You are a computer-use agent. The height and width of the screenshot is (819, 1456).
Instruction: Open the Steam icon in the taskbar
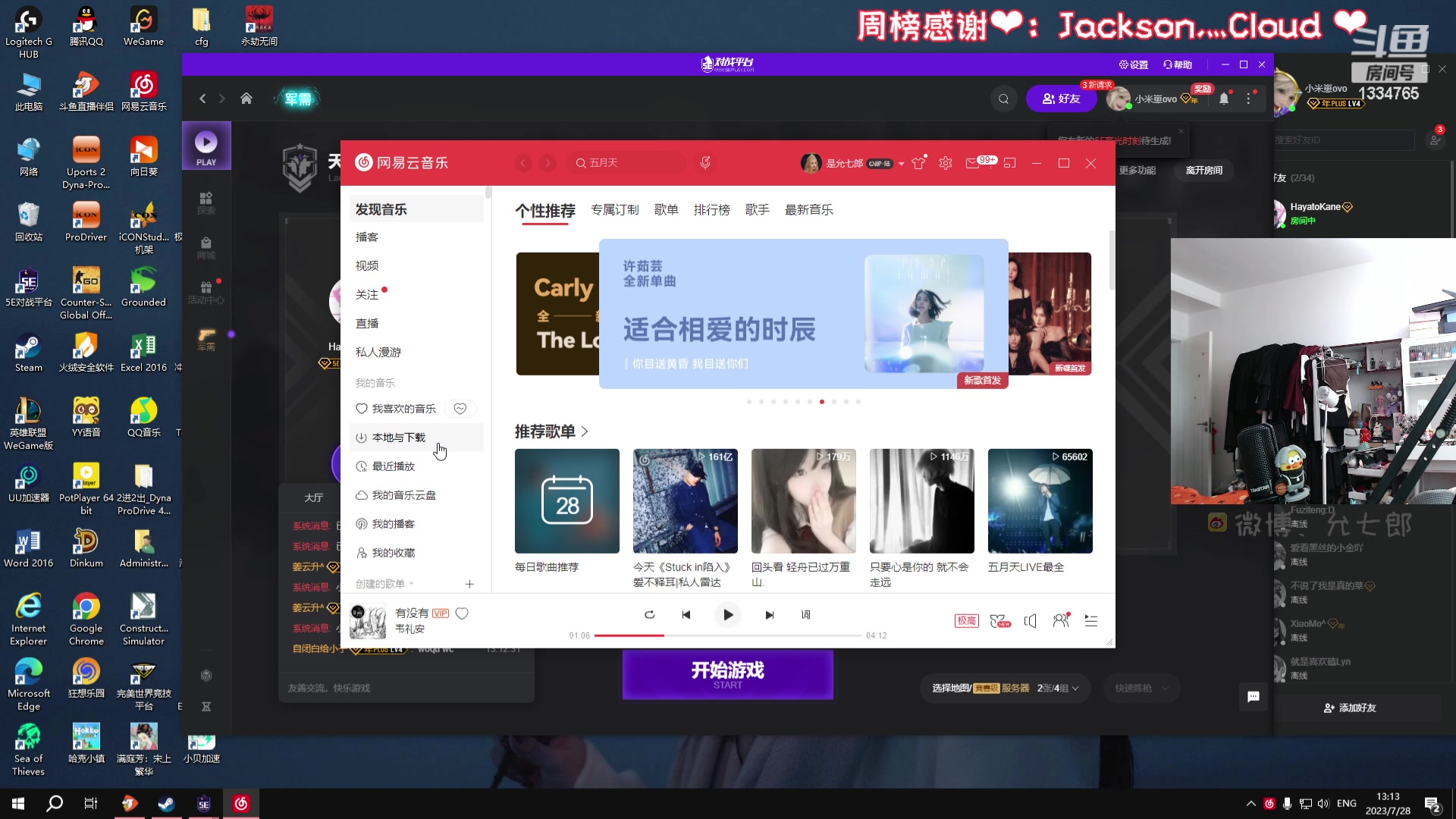[x=166, y=804]
